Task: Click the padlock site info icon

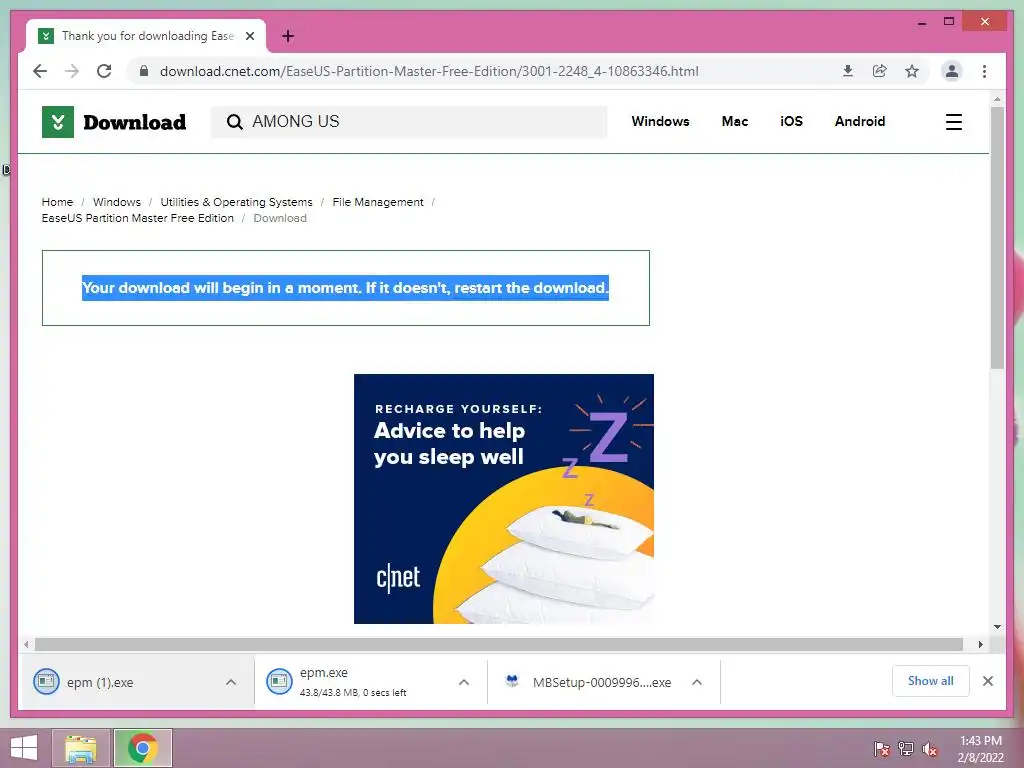Action: 144,71
